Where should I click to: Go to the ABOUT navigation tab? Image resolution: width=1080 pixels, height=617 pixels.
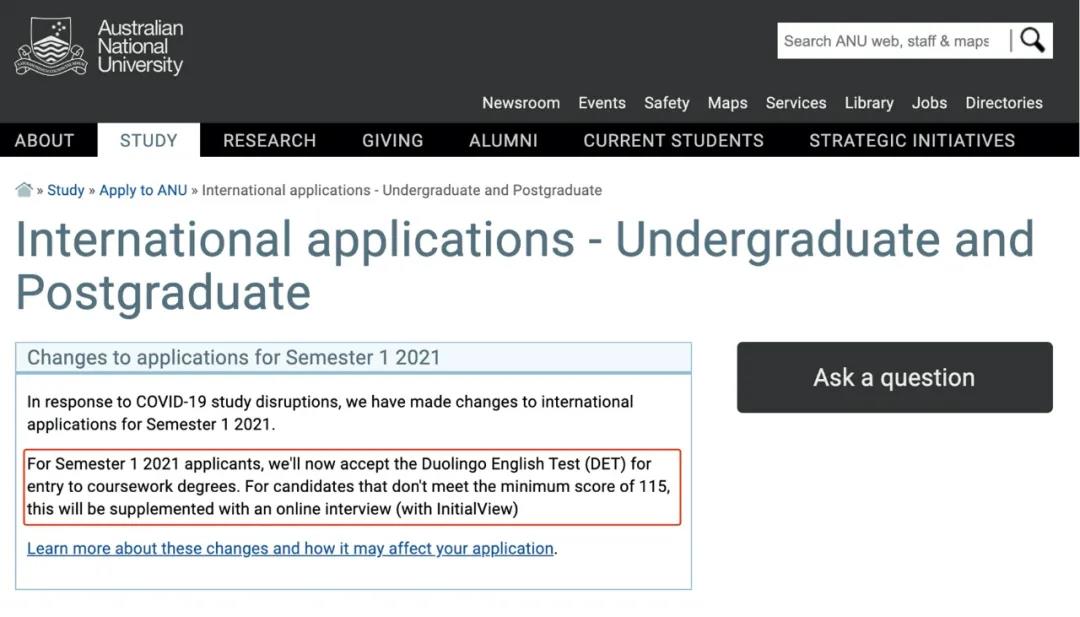(x=45, y=140)
